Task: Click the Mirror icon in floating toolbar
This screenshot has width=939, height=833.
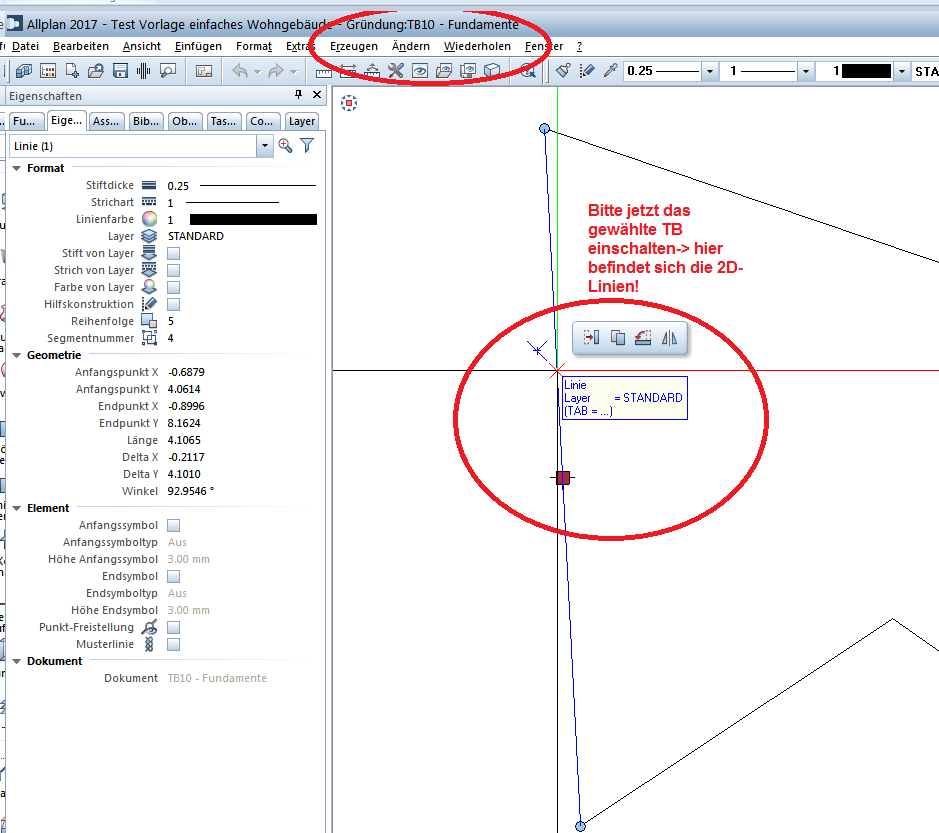Action: (x=670, y=338)
